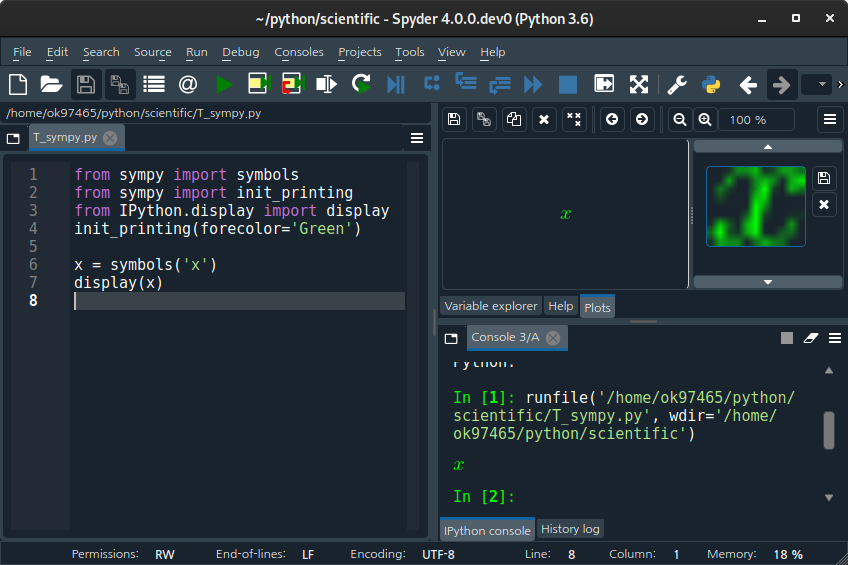Close the T_sympy.py tab
Screen dimensions: 848x565
110,138
